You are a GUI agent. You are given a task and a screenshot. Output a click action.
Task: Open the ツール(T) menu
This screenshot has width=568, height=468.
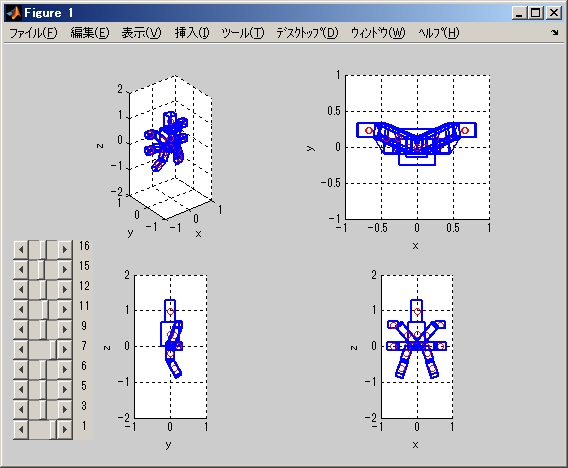click(243, 33)
